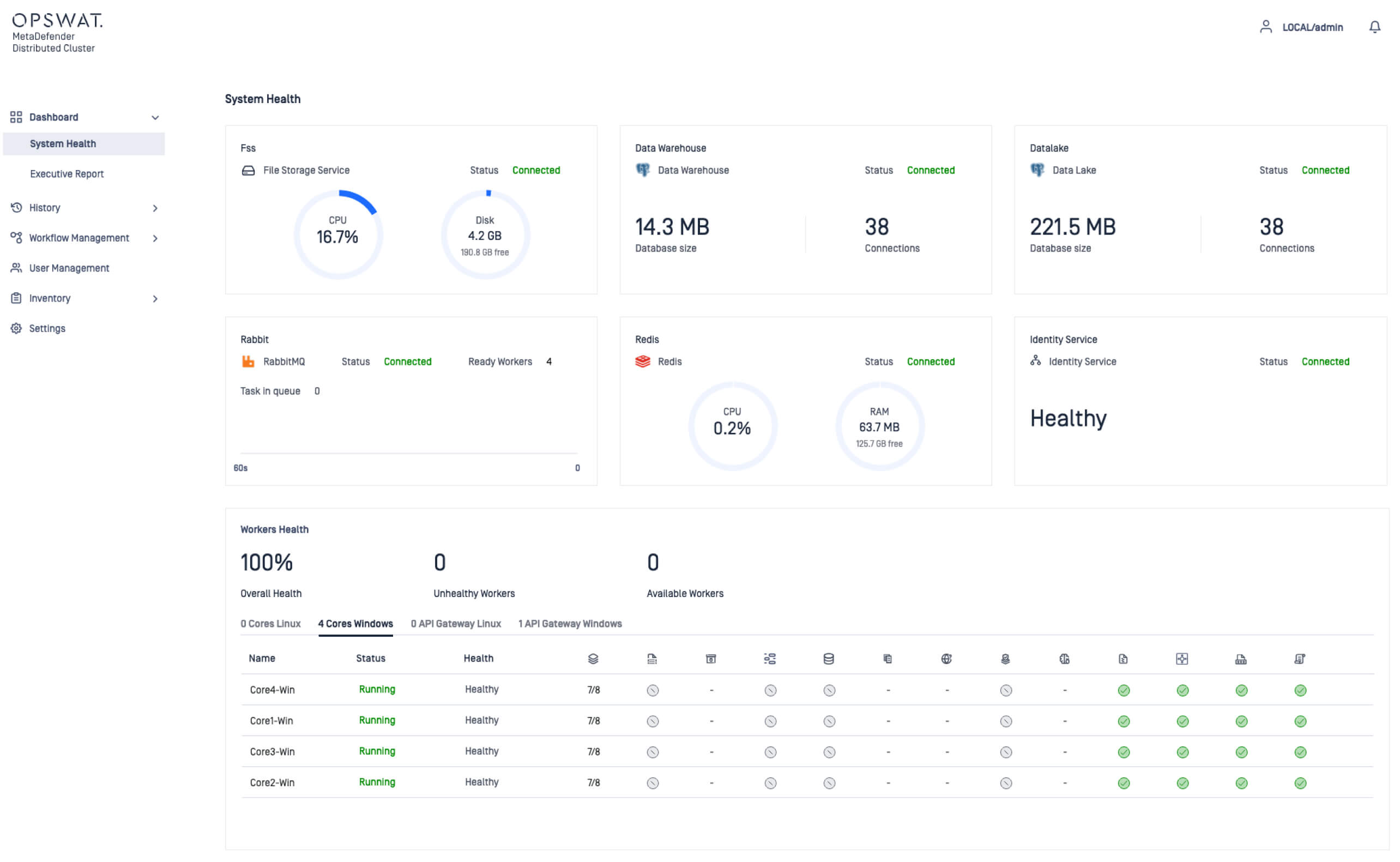Open the 1 API Gateway Windows tab

pyautogui.click(x=570, y=624)
